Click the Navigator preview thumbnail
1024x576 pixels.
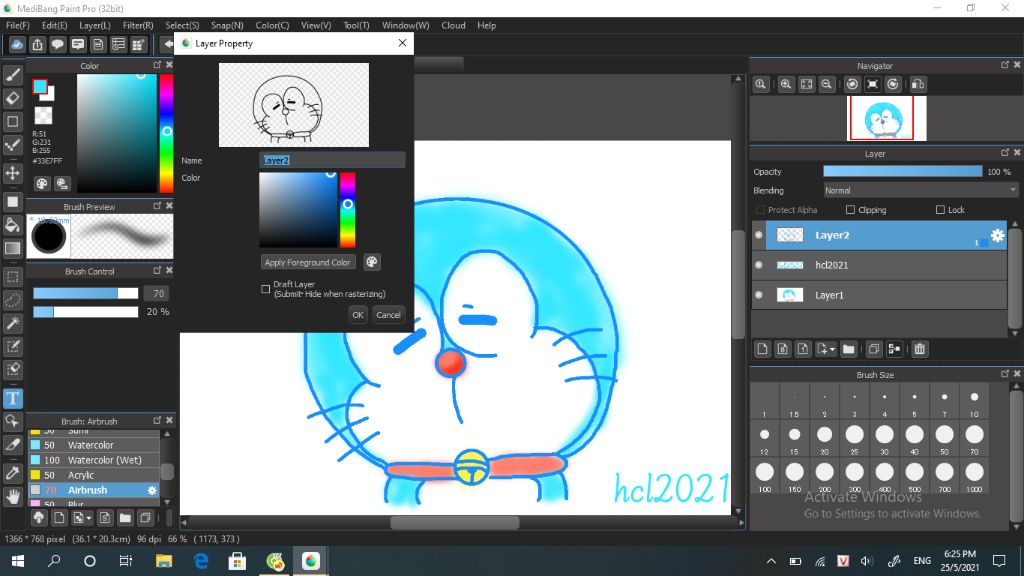pos(887,118)
